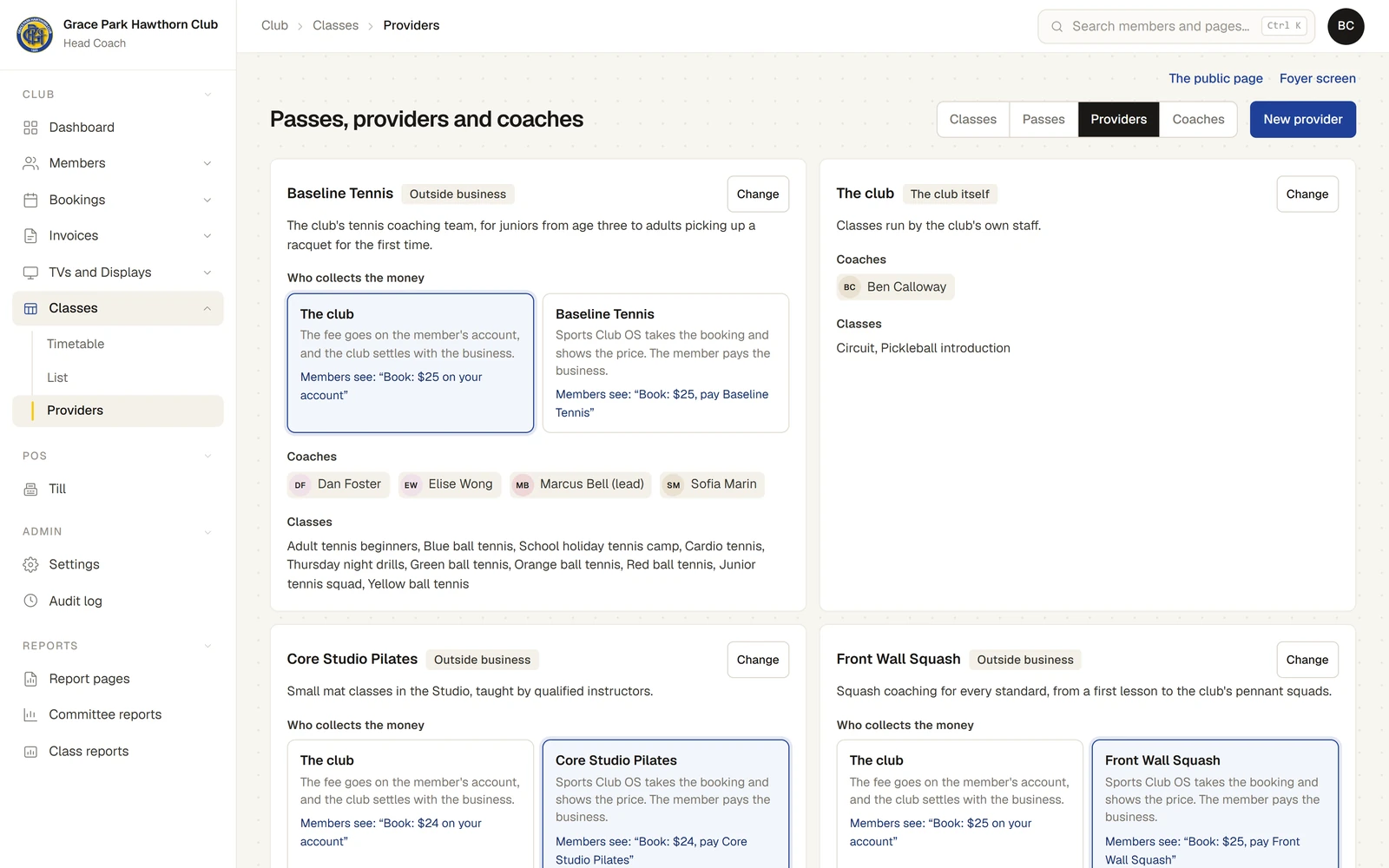Switch to the Coaches tab
Image resolution: width=1389 pixels, height=868 pixels.
coord(1198,120)
